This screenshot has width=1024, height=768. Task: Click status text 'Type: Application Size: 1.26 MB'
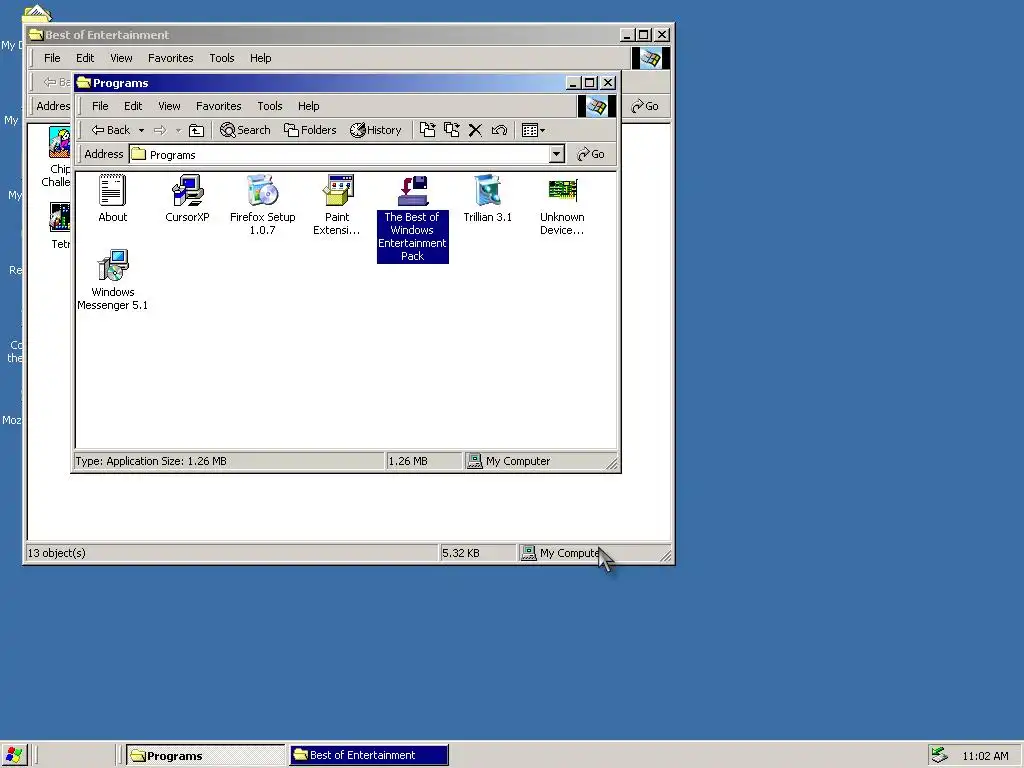tap(151, 461)
